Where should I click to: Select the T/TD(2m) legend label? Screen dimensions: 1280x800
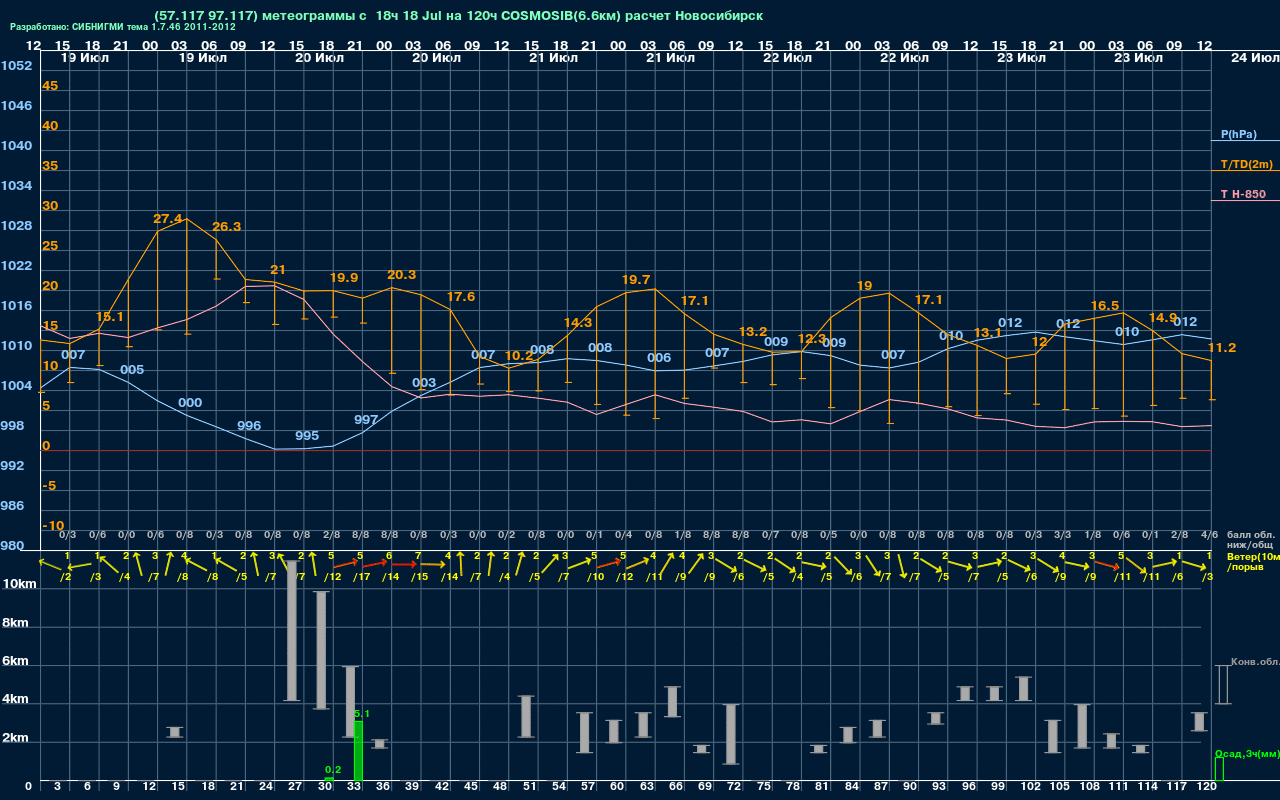(1246, 164)
